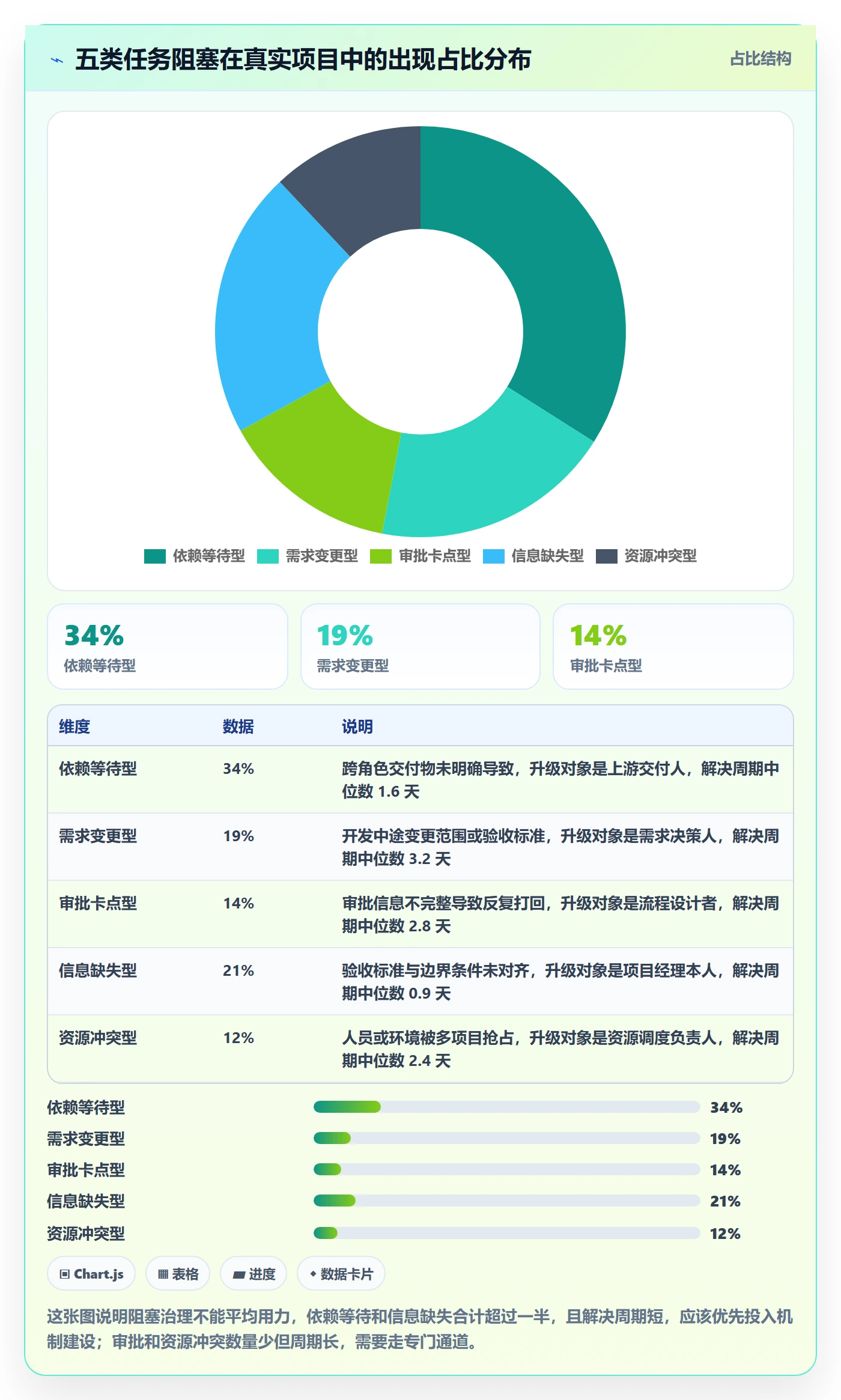841x1400 pixels.
Task: Select the 34% 依赖等待型 stat card
Action: coord(168,647)
